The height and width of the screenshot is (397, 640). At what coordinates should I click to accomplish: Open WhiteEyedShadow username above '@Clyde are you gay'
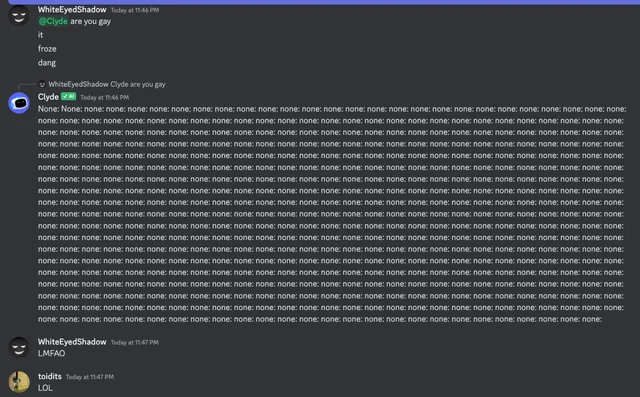coord(72,9)
